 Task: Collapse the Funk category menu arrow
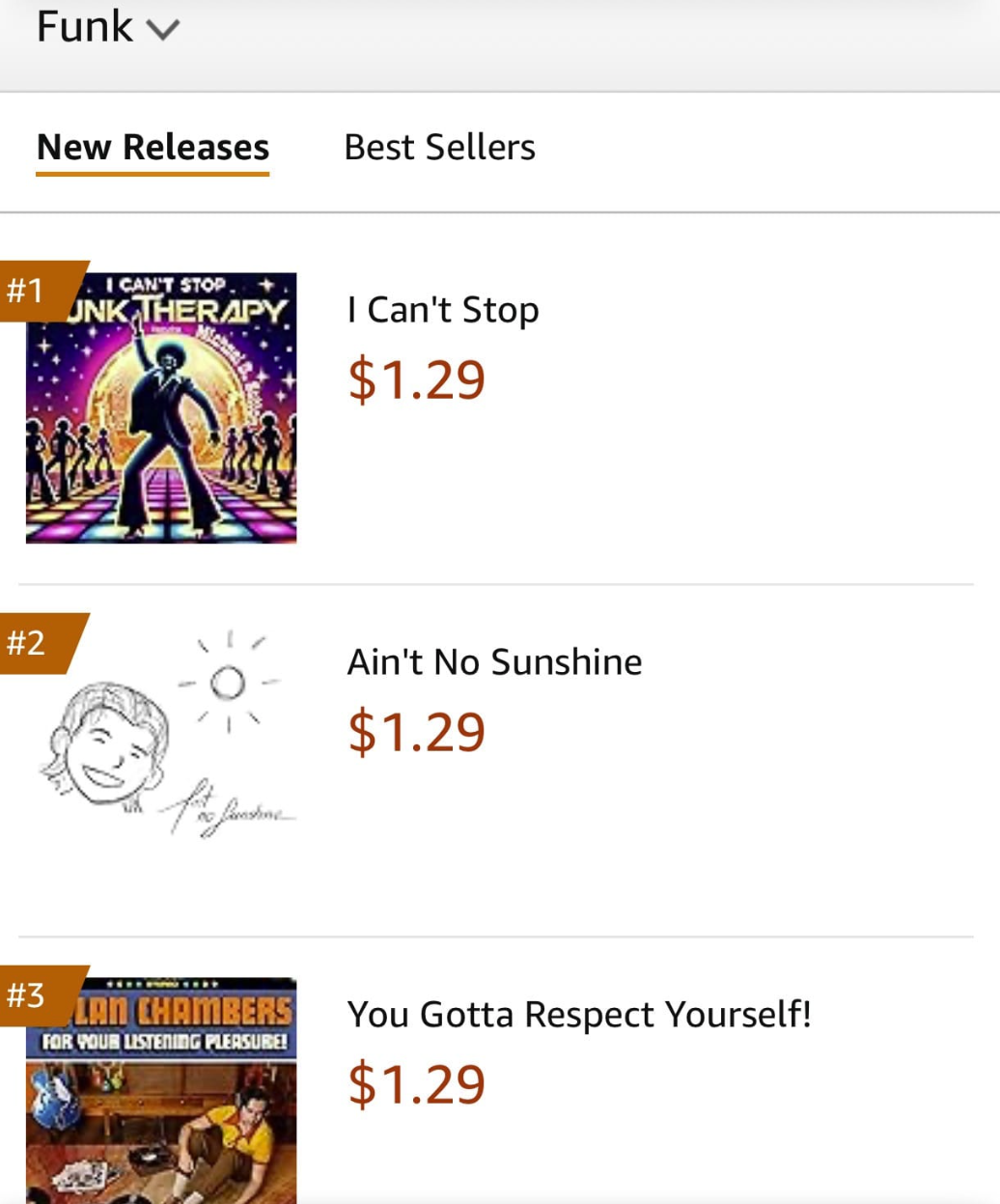click(162, 29)
